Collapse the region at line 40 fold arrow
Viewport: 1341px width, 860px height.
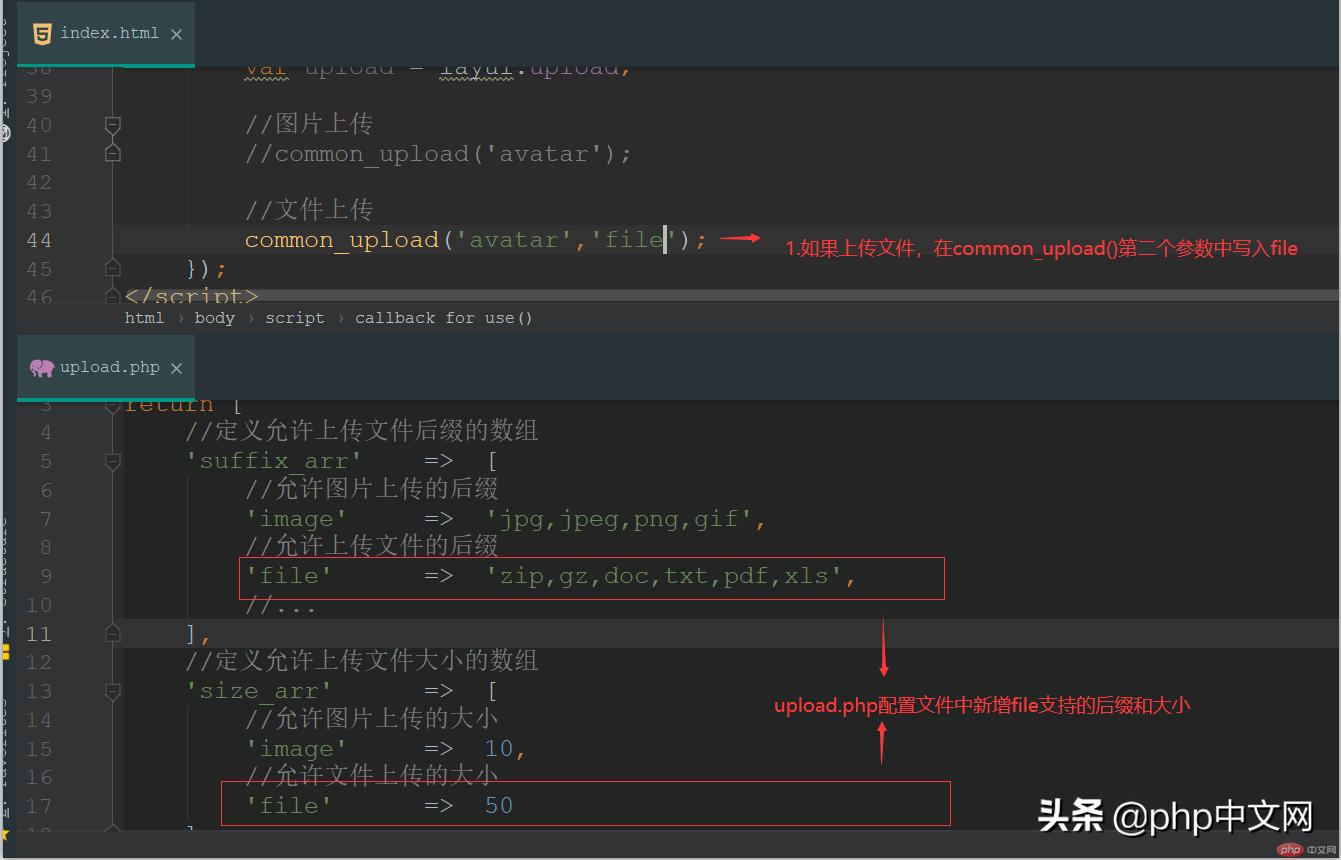tap(112, 124)
